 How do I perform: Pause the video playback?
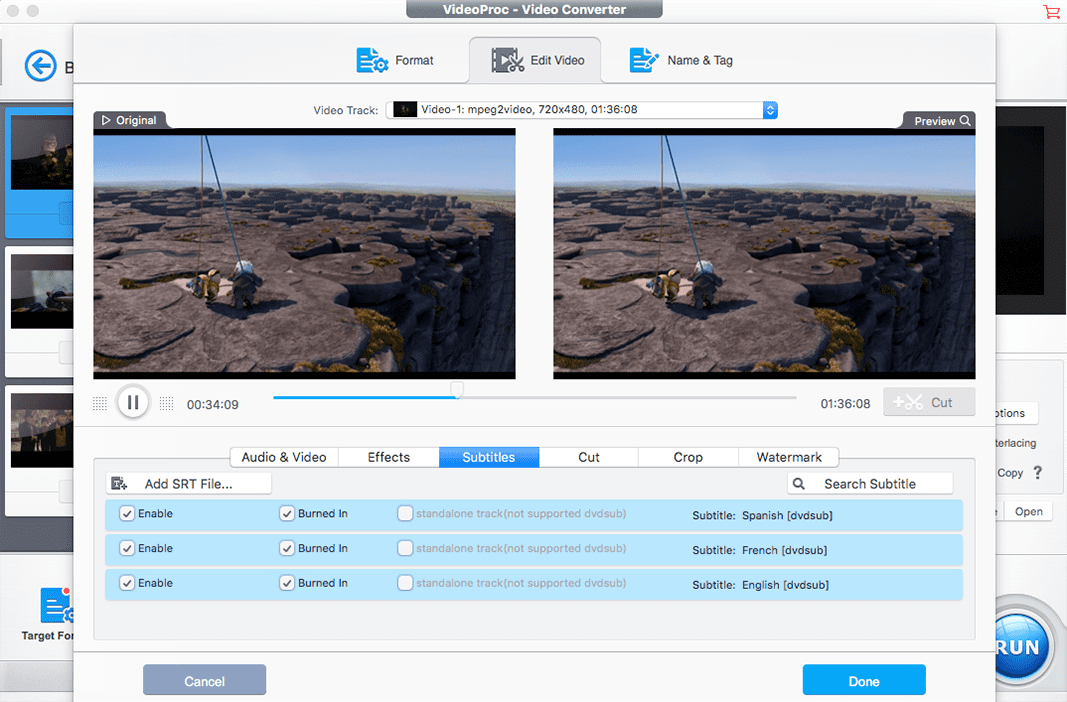(x=133, y=403)
